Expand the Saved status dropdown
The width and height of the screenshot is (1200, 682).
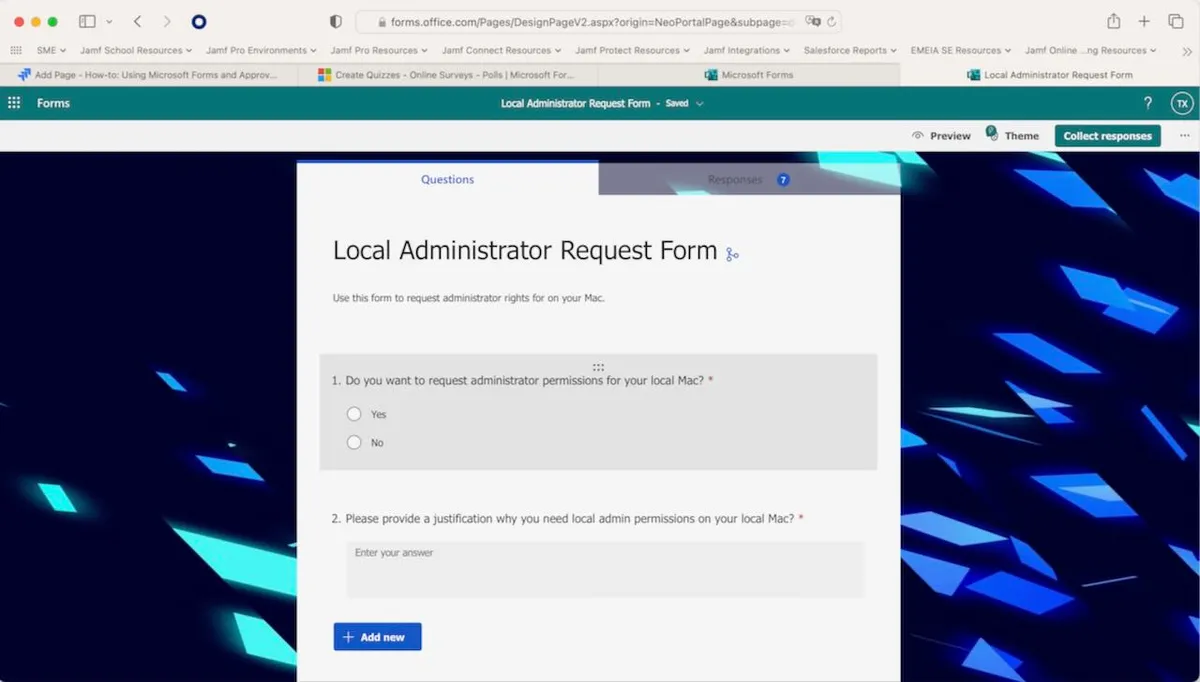tap(699, 102)
